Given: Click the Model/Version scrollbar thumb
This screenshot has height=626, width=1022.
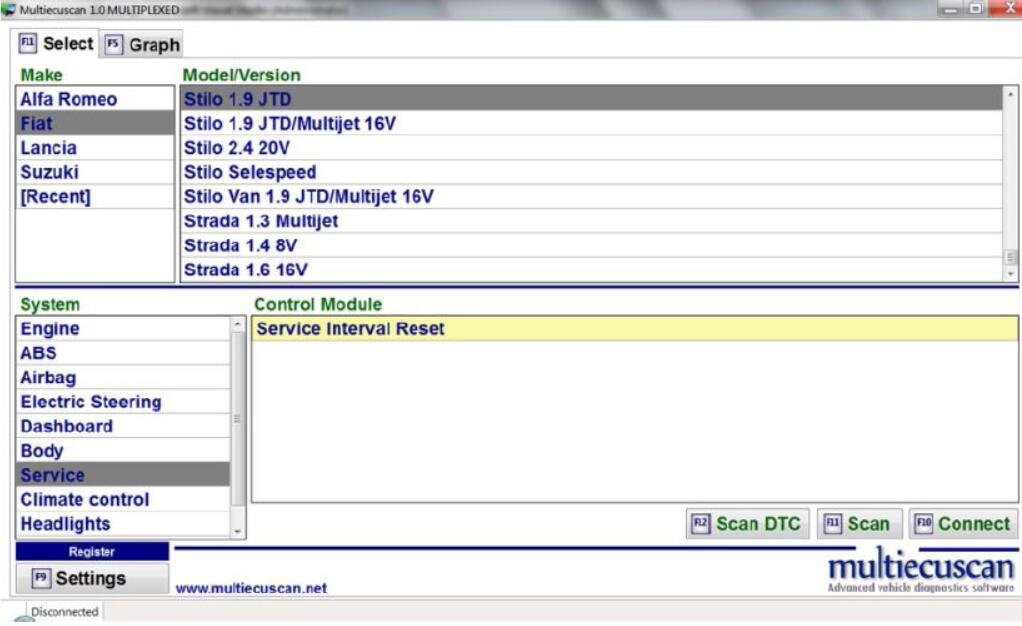Looking at the screenshot, I should pos(1010,257).
